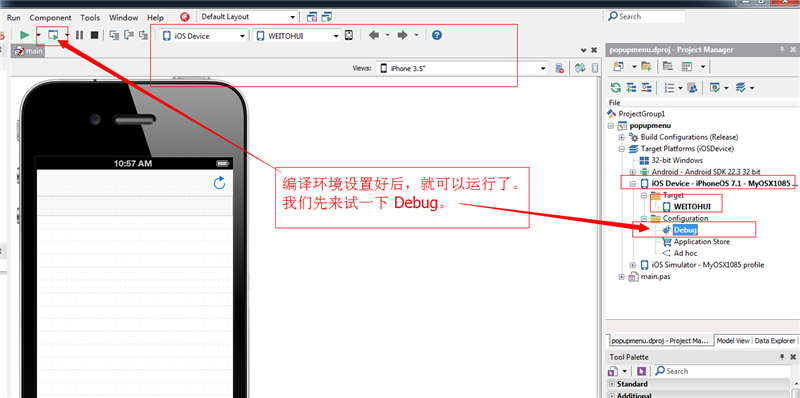Click the green Run button
The height and width of the screenshot is (398, 800).
click(x=24, y=35)
